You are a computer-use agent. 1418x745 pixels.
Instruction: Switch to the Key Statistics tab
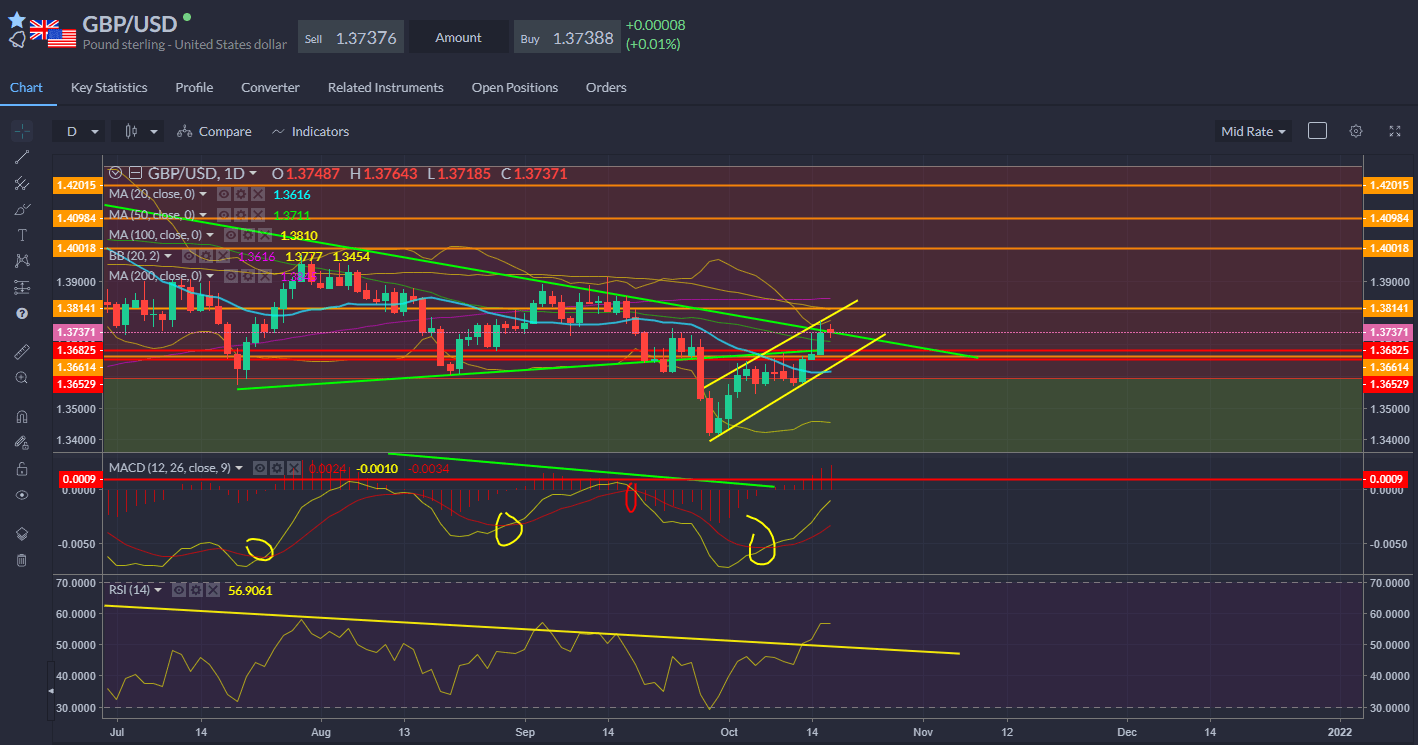[108, 87]
